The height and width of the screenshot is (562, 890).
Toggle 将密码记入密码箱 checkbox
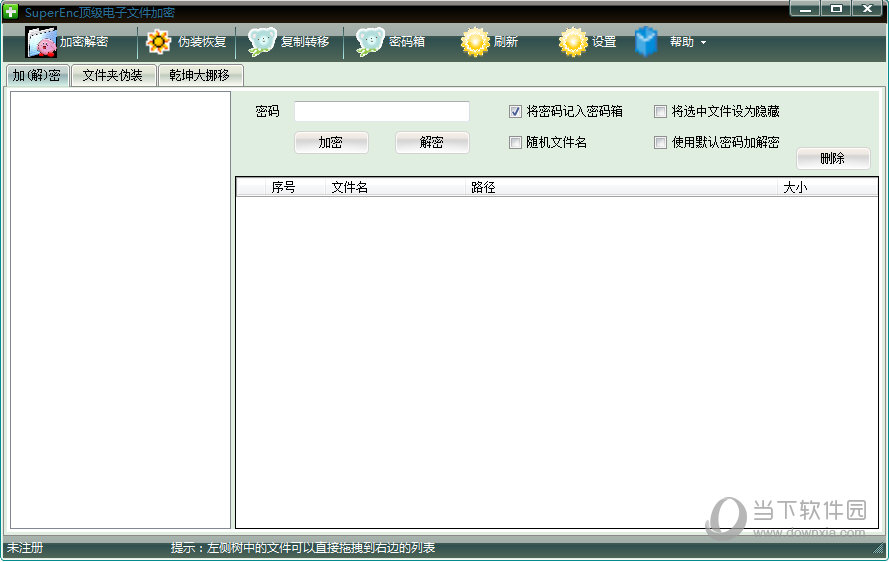click(x=515, y=112)
